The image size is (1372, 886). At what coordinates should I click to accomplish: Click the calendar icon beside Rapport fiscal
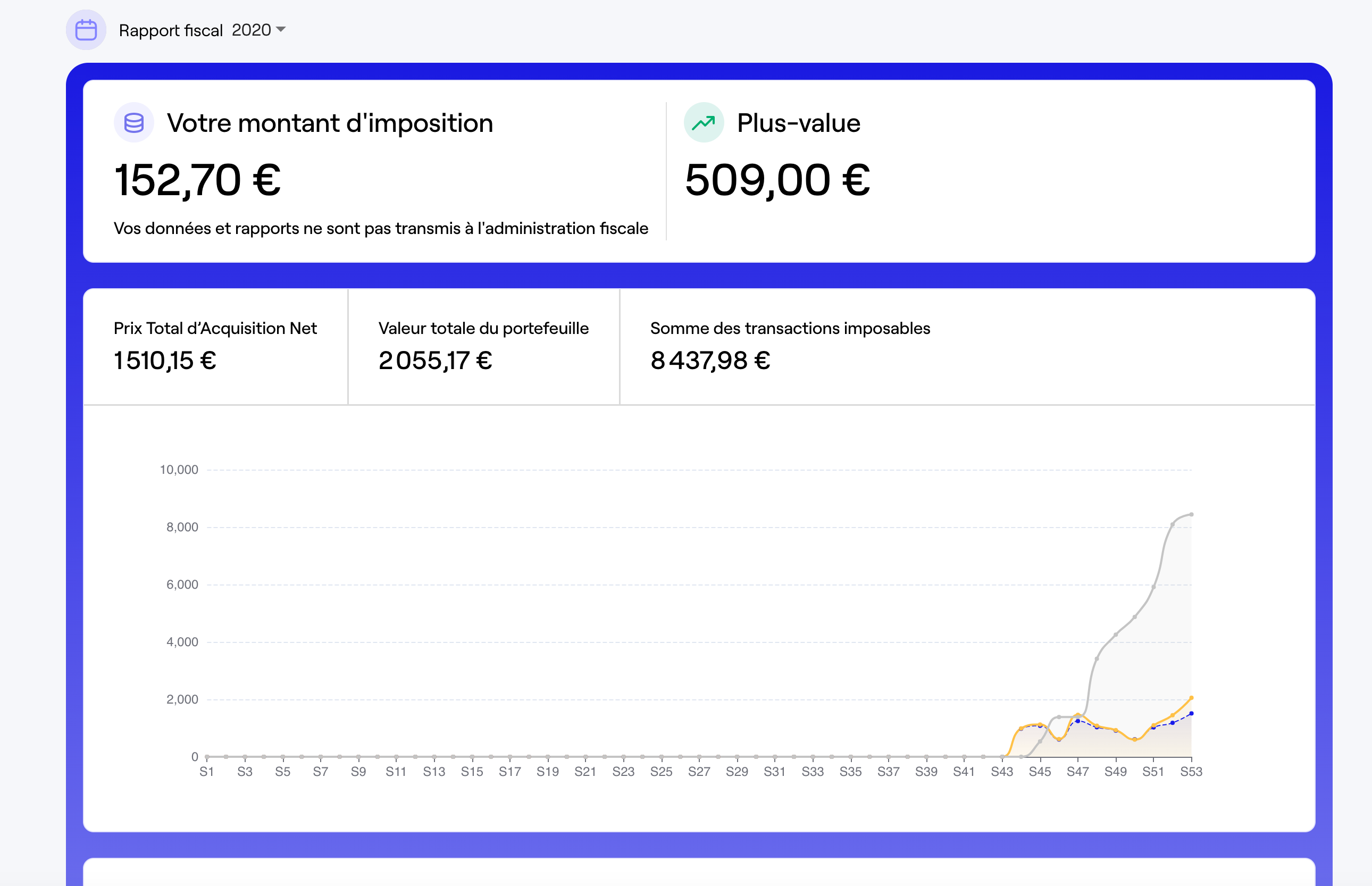pos(86,30)
